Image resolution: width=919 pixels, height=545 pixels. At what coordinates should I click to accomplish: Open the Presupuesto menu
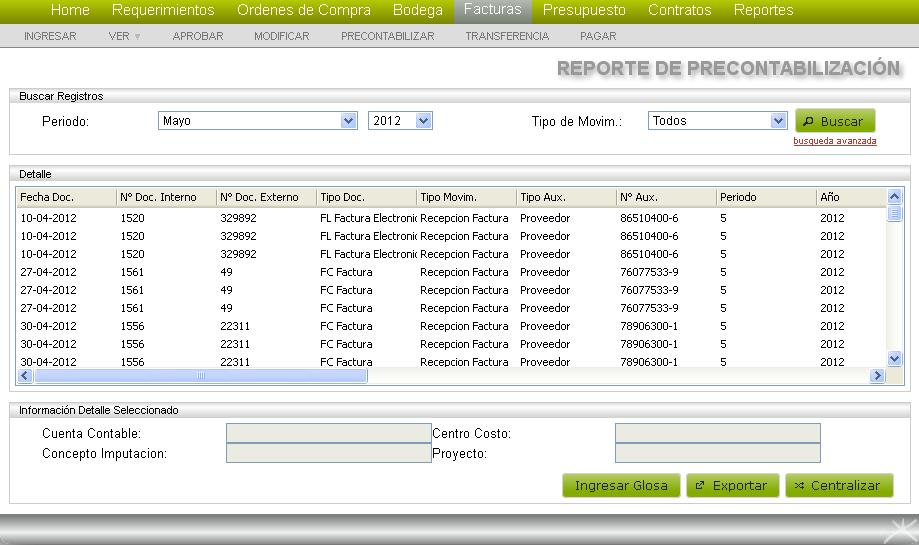coord(584,10)
